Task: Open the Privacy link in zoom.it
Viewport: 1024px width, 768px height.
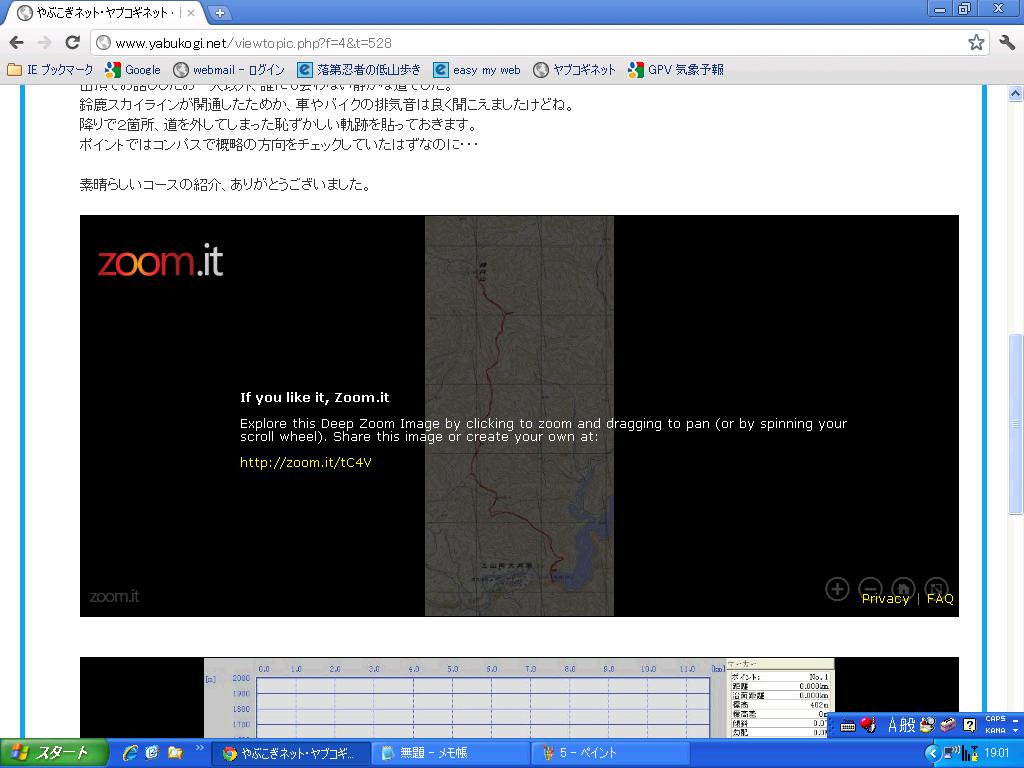Action: (x=885, y=599)
